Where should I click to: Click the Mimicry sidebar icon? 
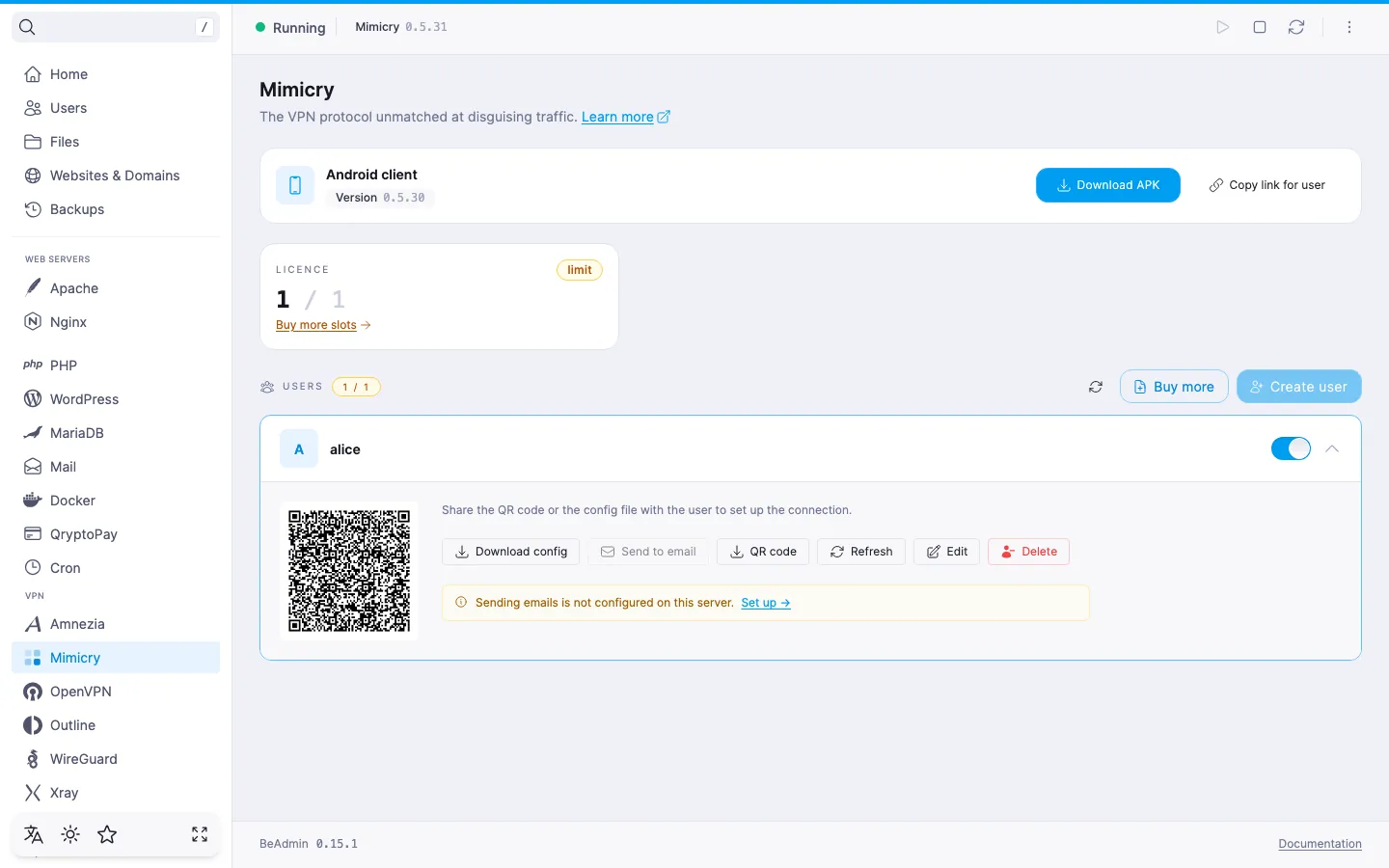point(33,658)
